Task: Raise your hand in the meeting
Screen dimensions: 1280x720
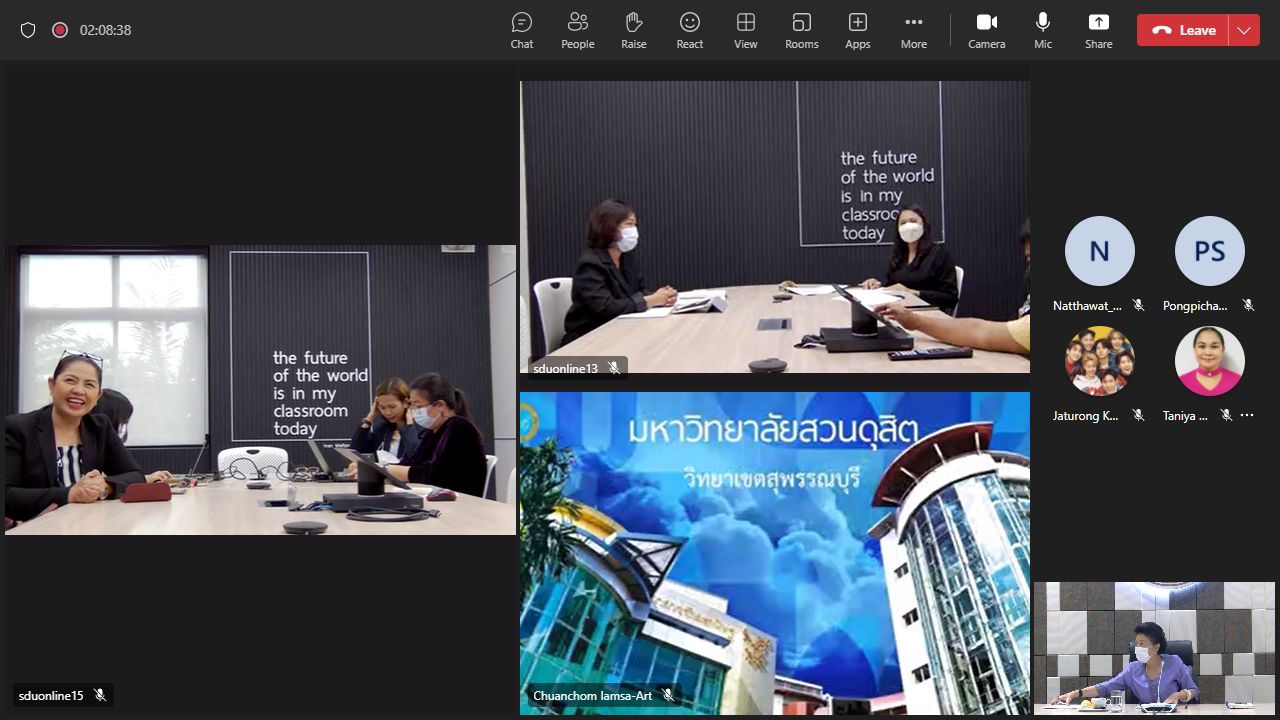Action: click(633, 30)
